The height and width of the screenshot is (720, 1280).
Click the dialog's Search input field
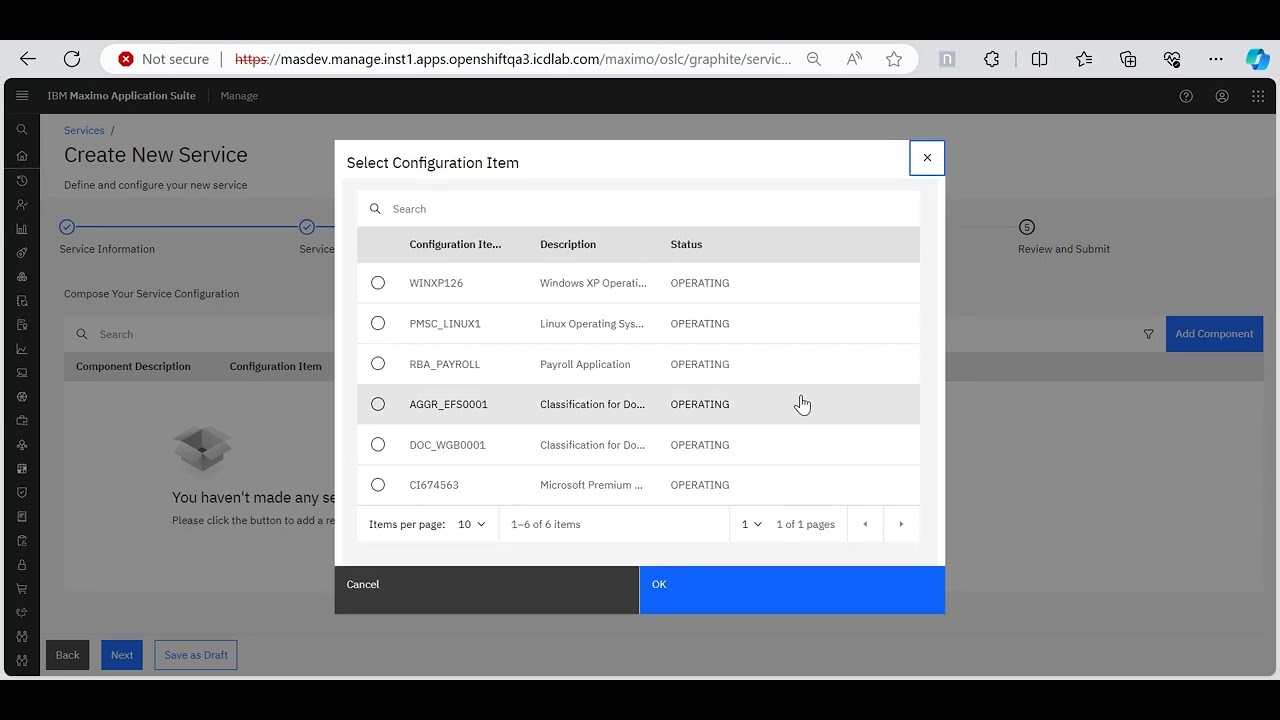(x=638, y=209)
